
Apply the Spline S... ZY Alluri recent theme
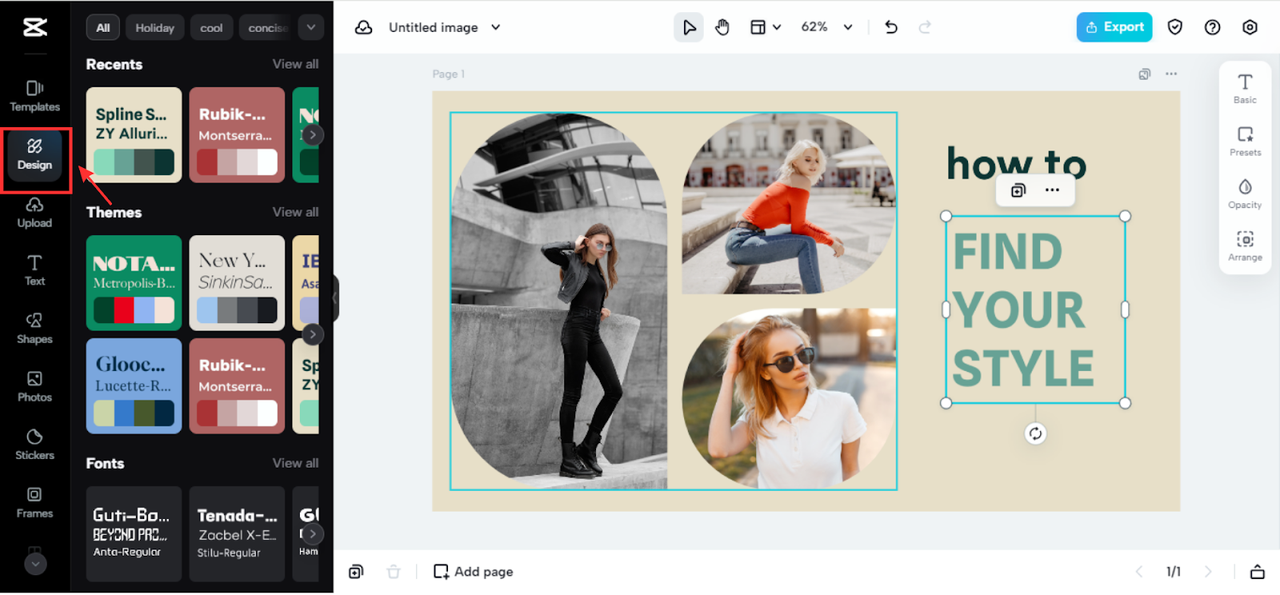(x=134, y=135)
